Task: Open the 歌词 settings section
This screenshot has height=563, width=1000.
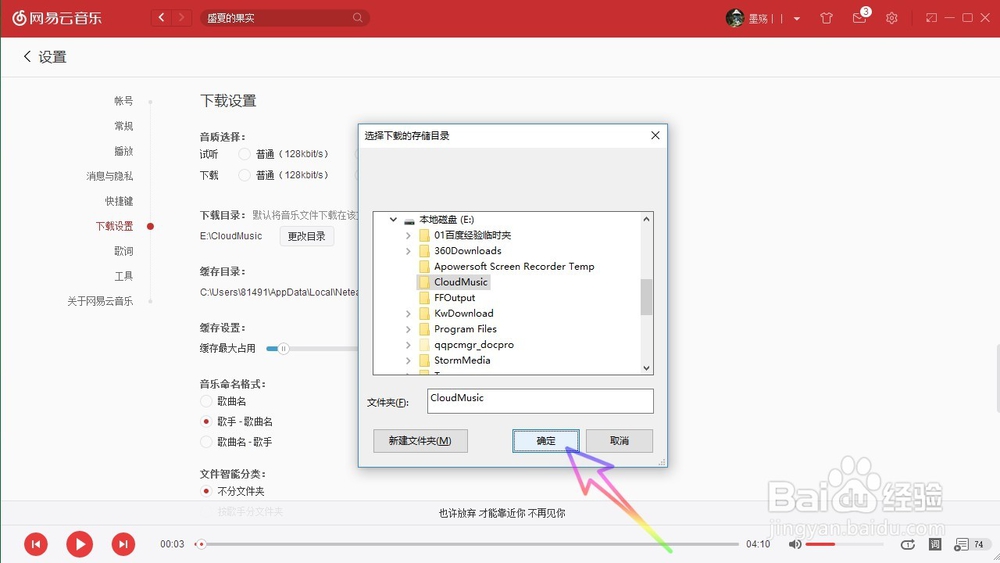Action: click(x=124, y=251)
